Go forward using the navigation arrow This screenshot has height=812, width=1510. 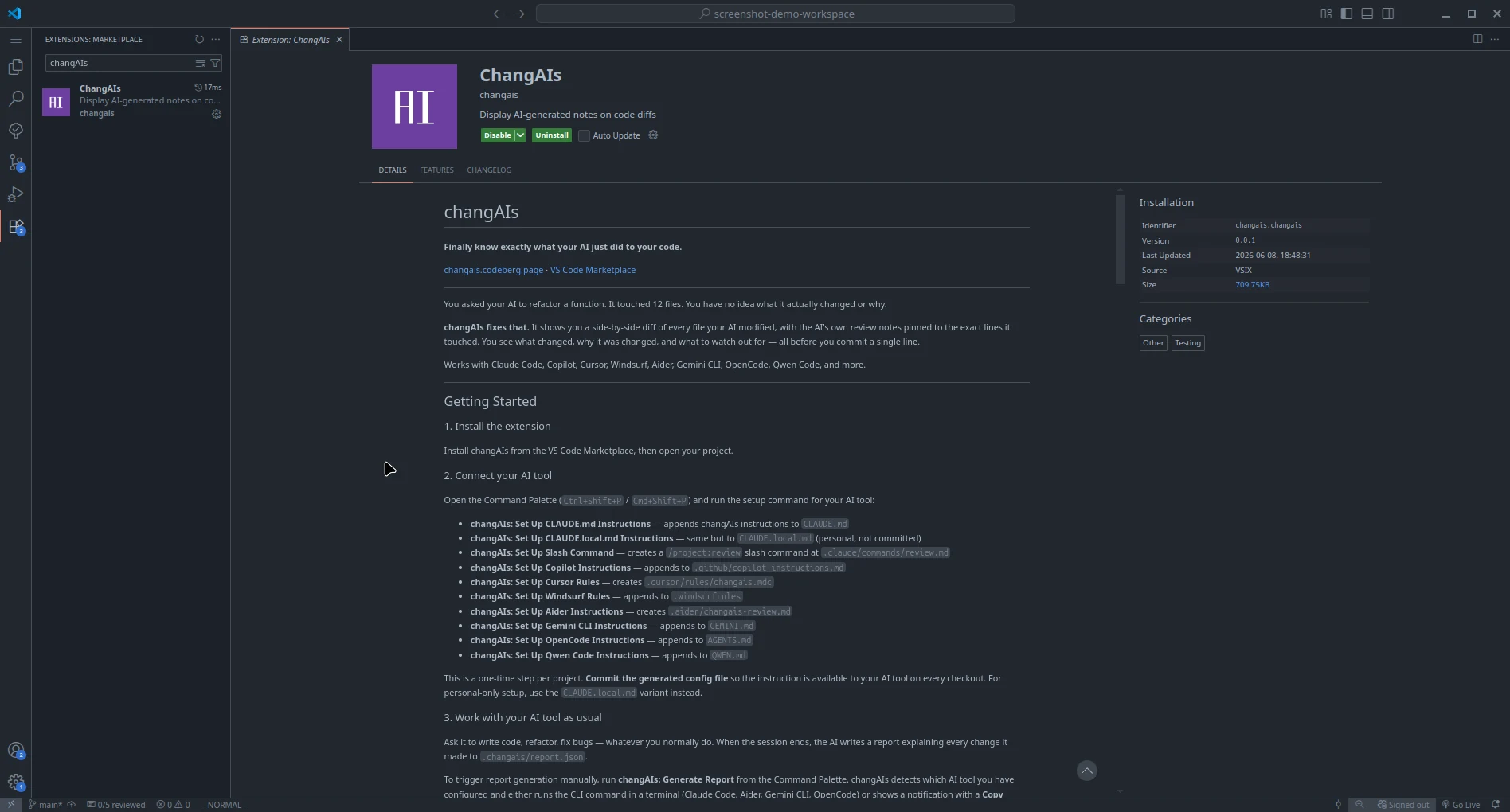(519, 14)
